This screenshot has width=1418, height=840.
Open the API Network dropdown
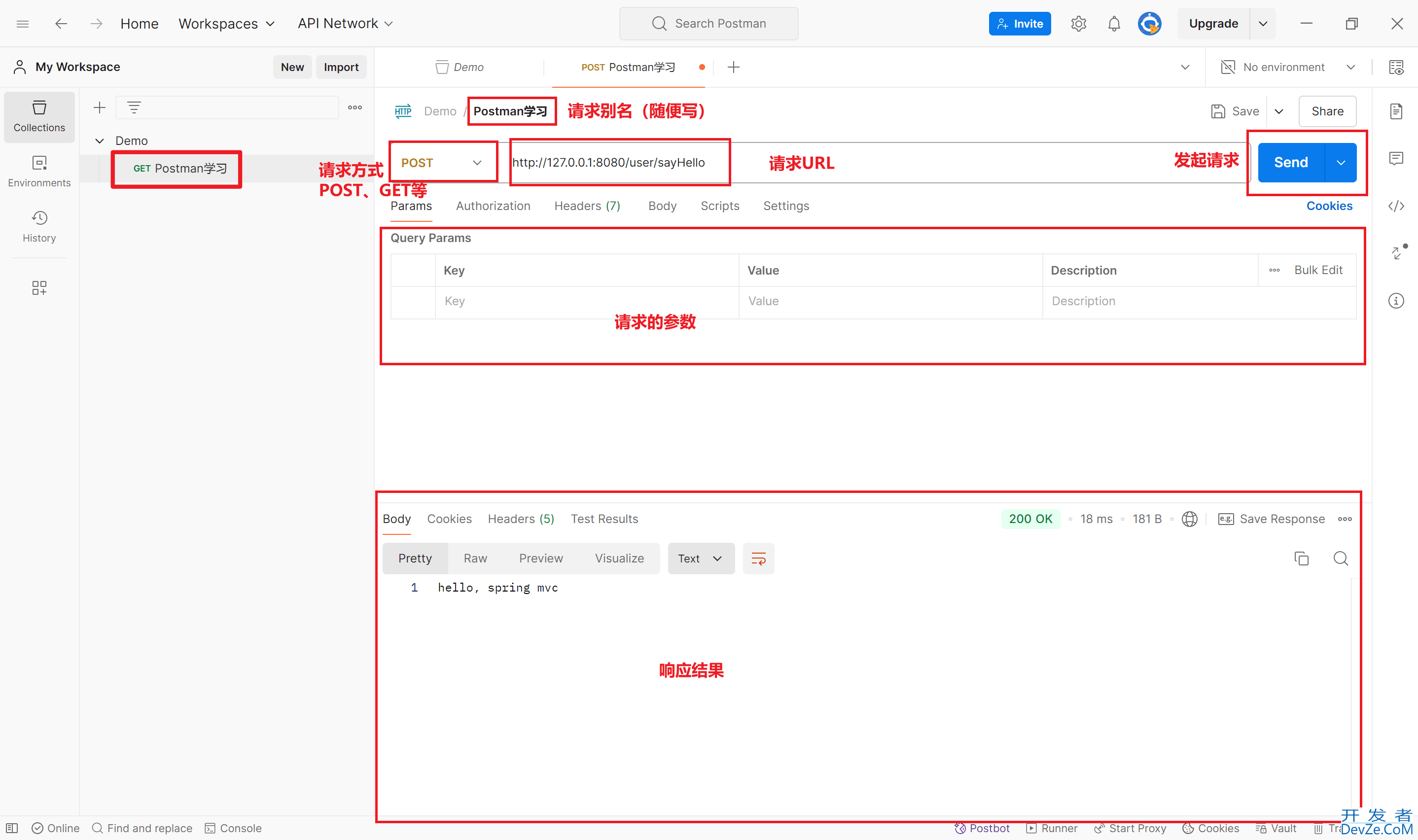click(345, 24)
